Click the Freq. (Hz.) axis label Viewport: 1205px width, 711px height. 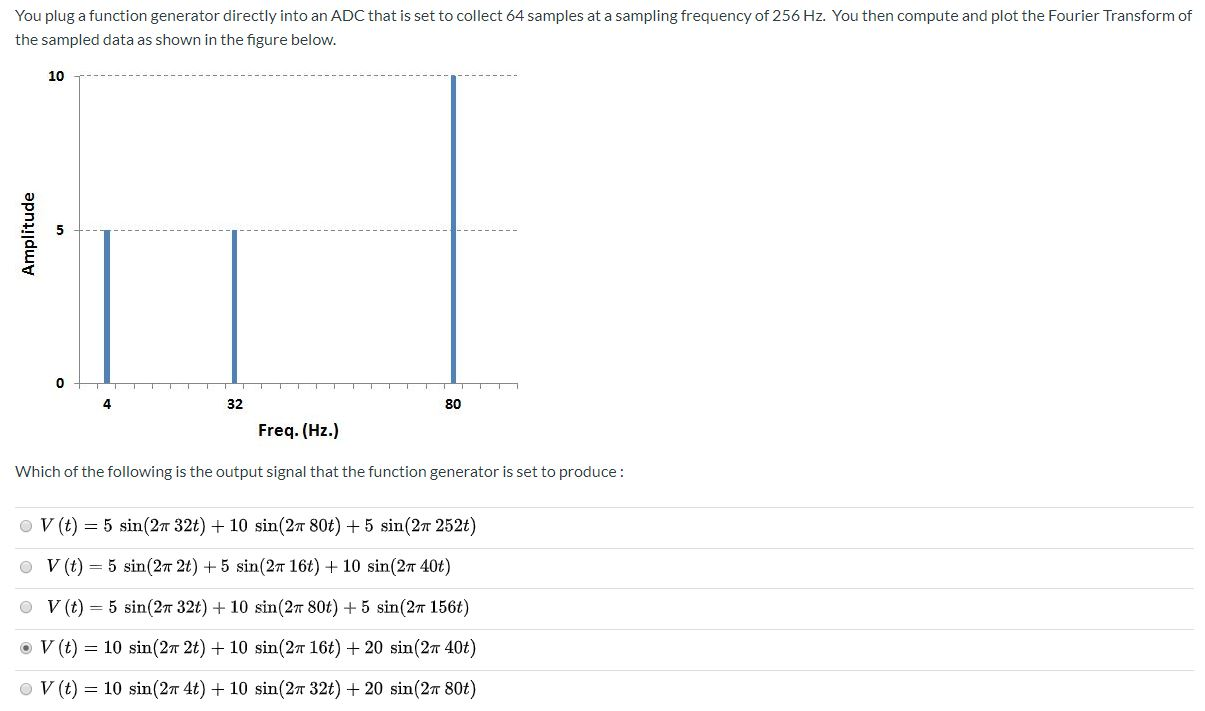pos(298,430)
